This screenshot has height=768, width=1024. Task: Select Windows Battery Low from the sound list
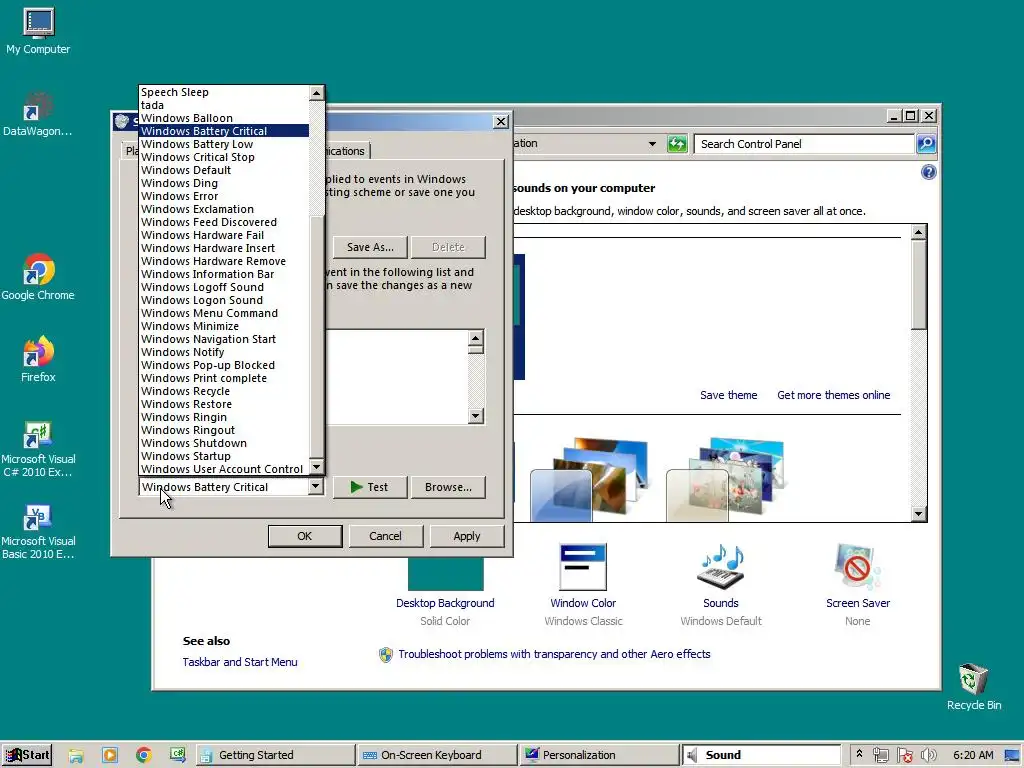tap(224, 144)
